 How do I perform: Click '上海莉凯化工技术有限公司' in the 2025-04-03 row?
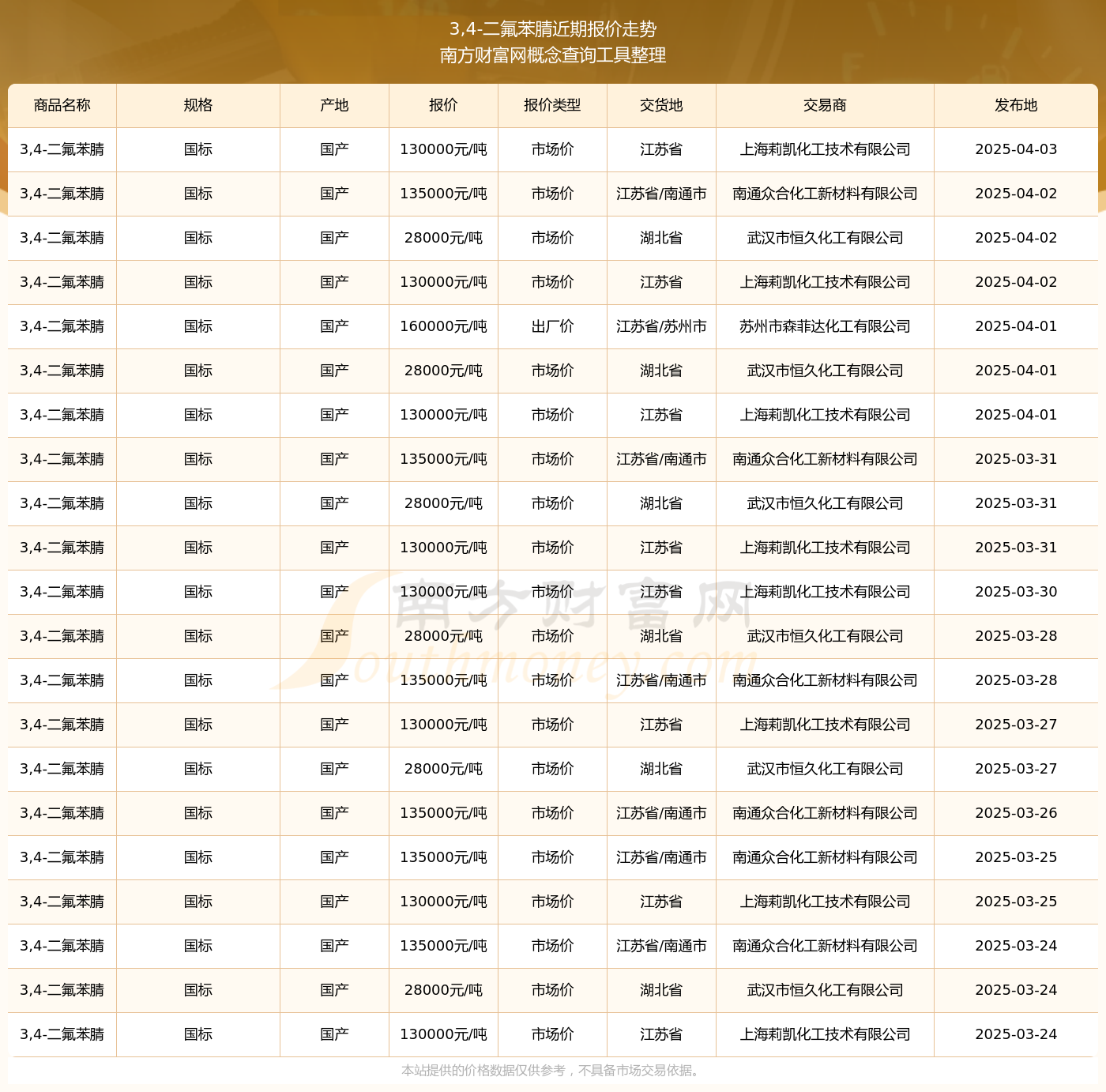825,149
